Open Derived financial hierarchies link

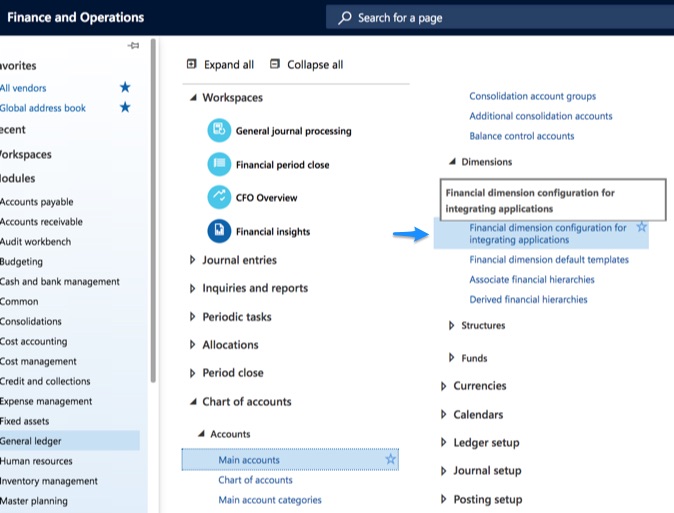coord(528,299)
